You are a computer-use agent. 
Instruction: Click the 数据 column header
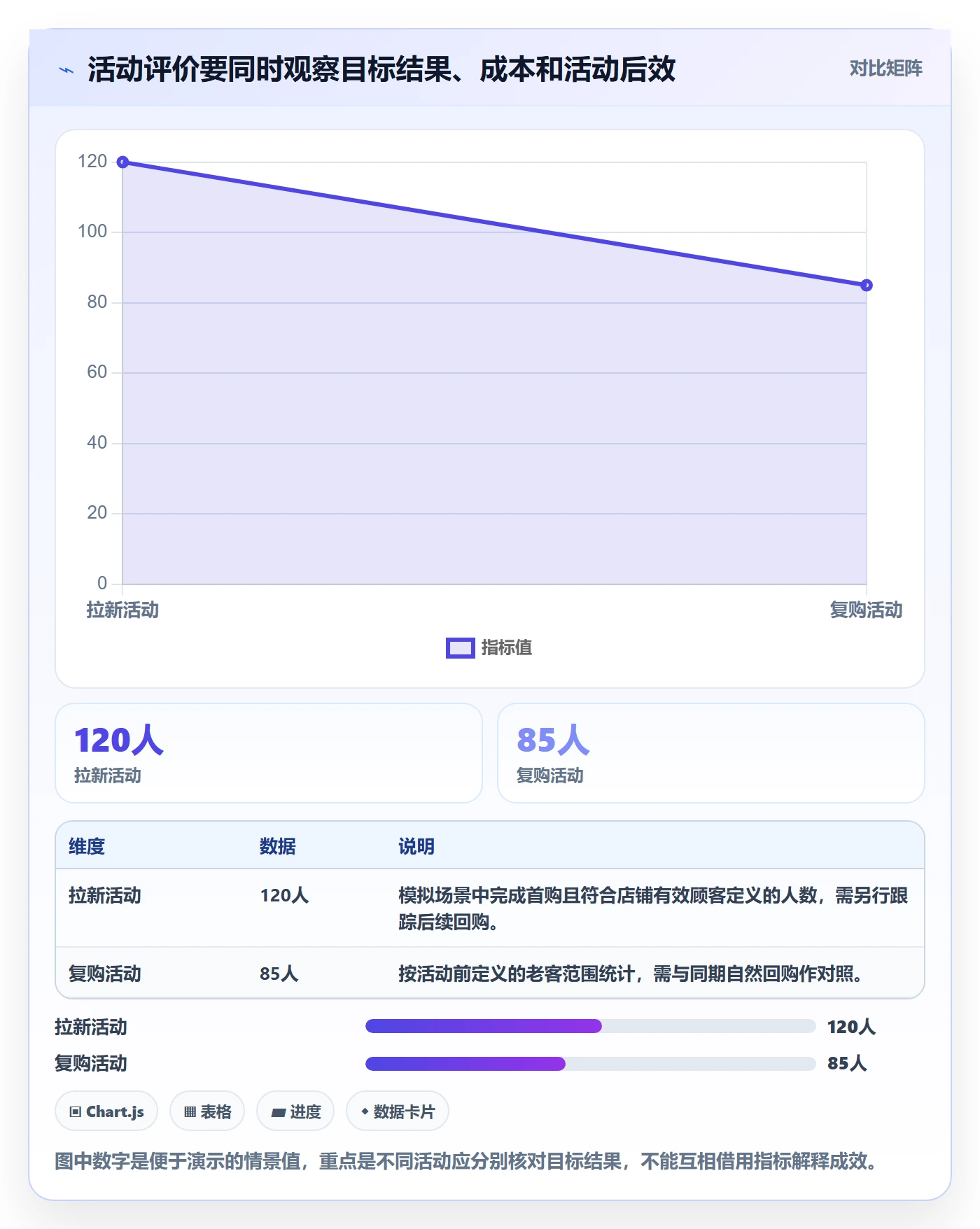pyautogui.click(x=278, y=846)
